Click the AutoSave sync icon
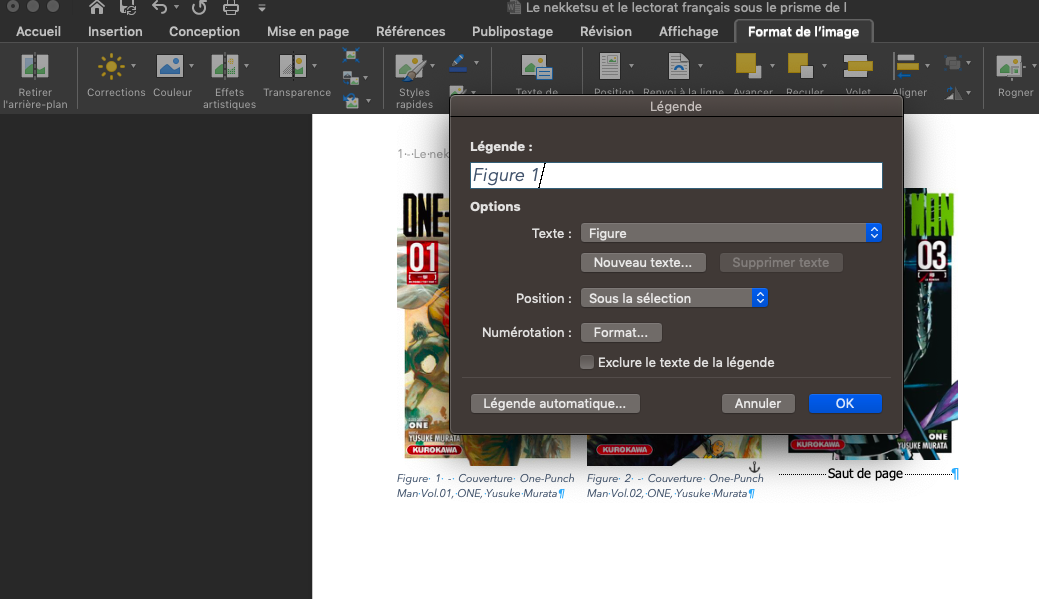 (128, 8)
